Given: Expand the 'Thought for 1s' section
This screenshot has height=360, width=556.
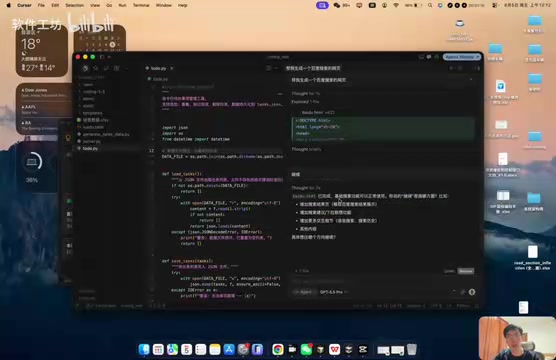Looking at the screenshot, I should (306, 94).
